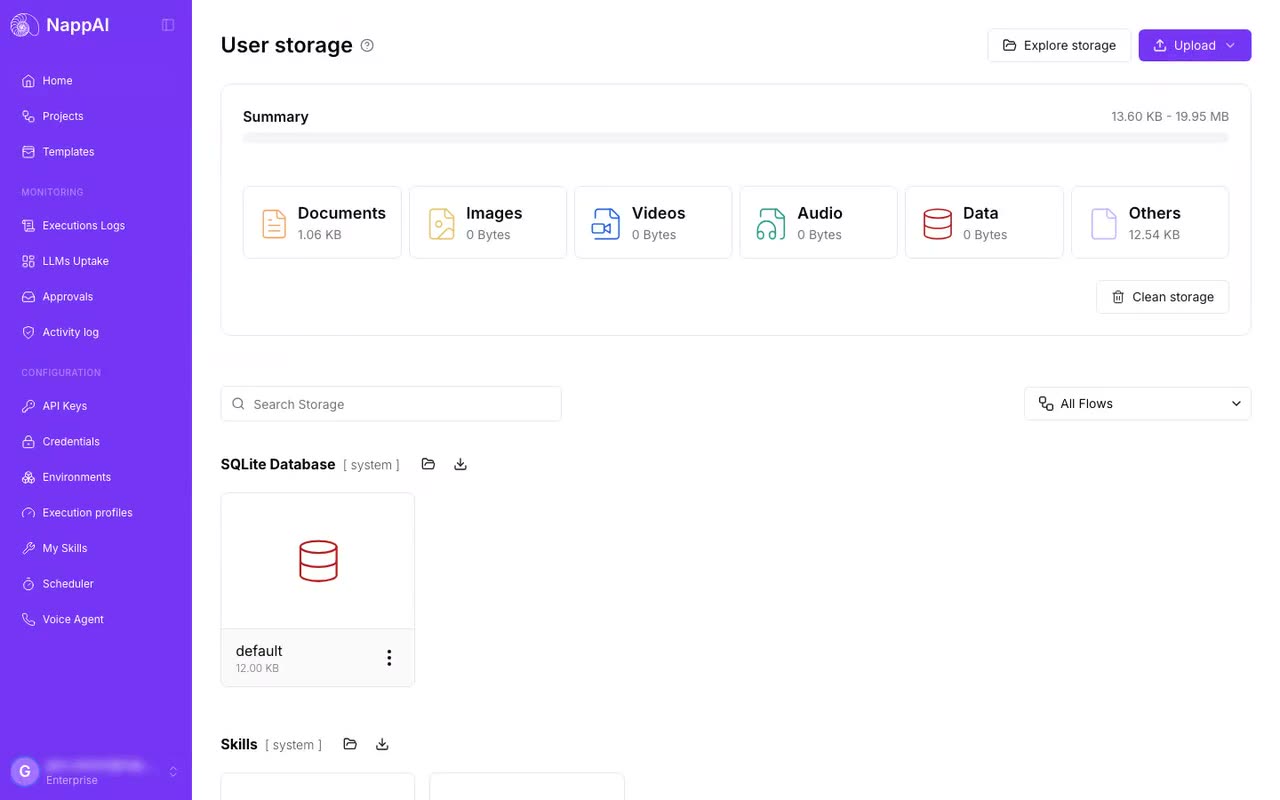The height and width of the screenshot is (800, 1280).
Task: Open Approvals page
Action: coord(96,297)
